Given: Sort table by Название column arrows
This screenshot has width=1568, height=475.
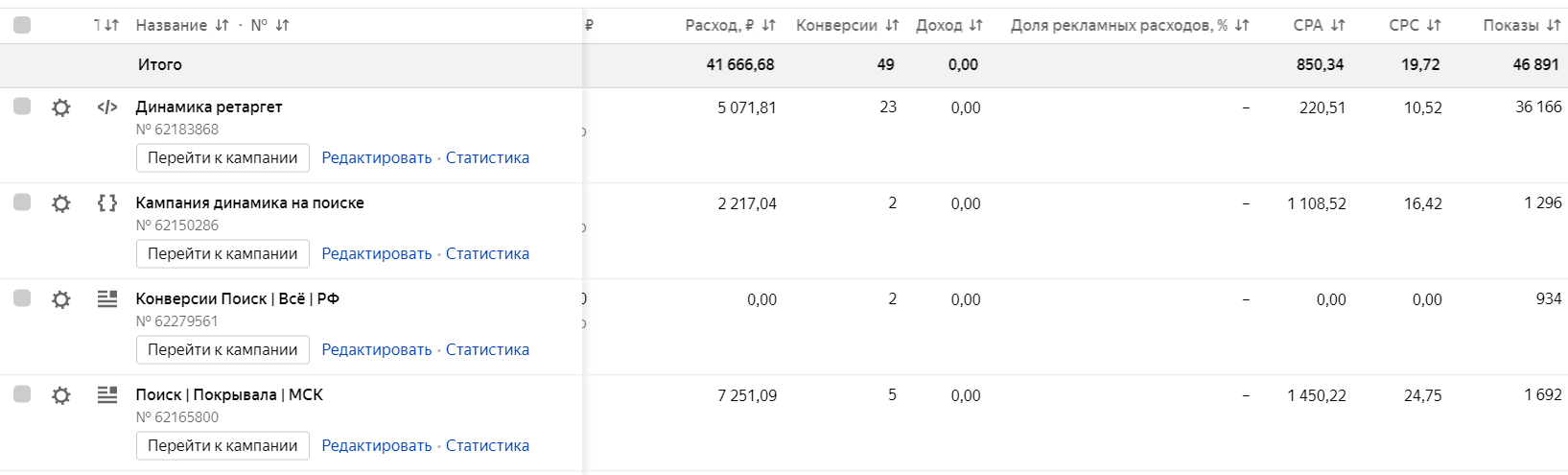Looking at the screenshot, I should click(222, 25).
